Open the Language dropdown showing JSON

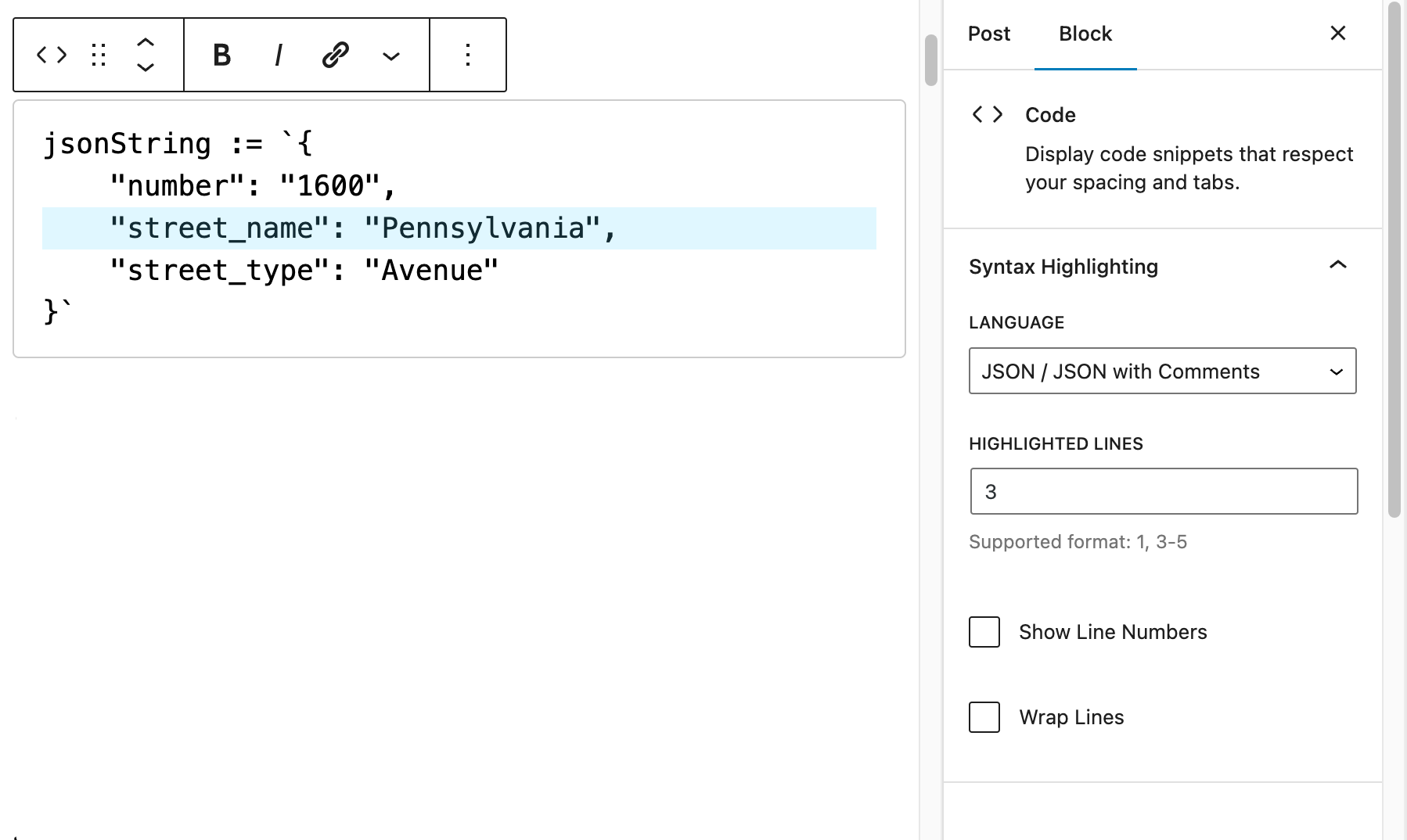coord(1162,371)
